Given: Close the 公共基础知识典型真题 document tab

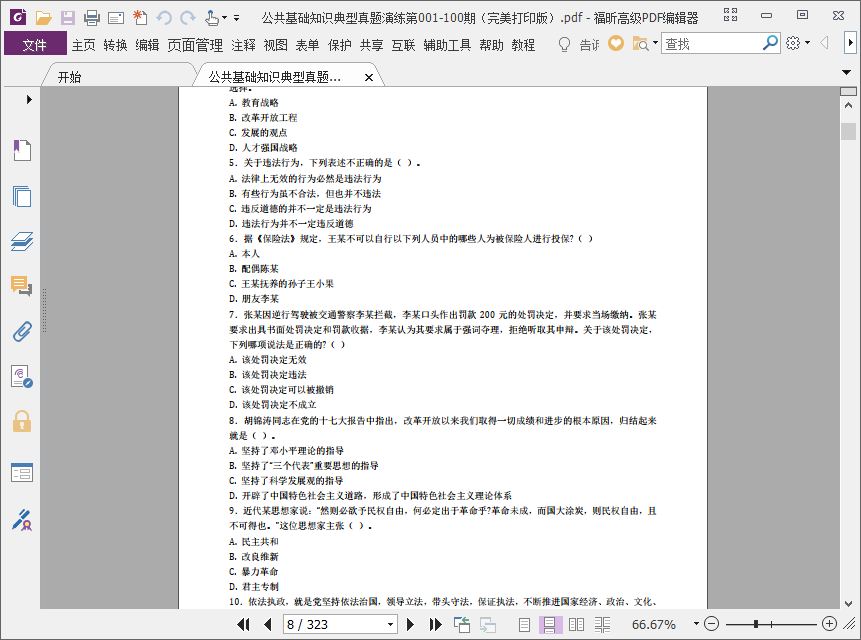Looking at the screenshot, I should point(369,77).
